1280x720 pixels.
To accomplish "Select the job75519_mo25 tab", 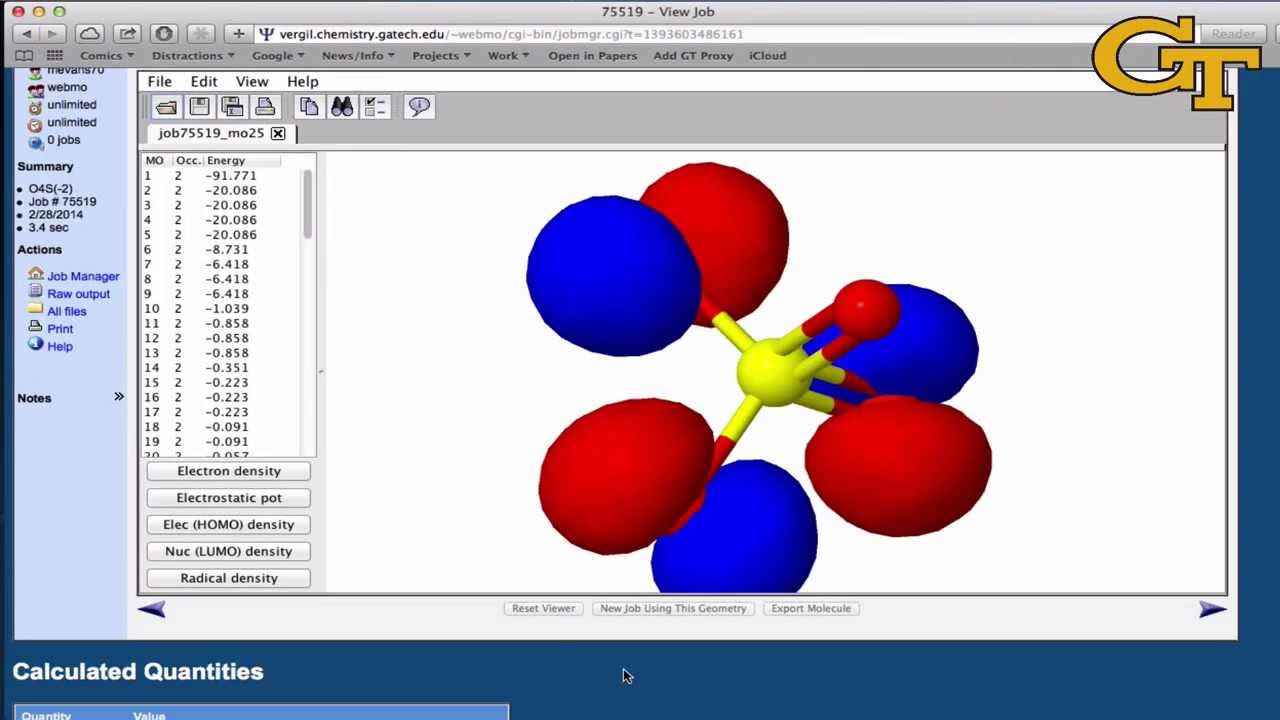I will coord(211,133).
